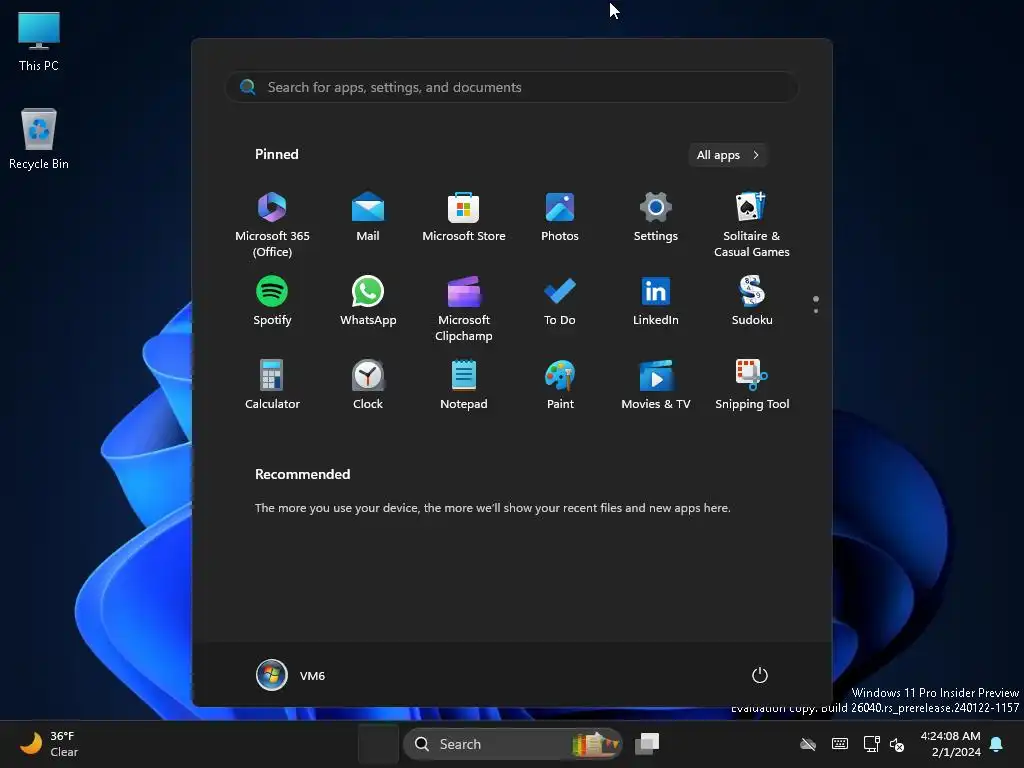Viewport: 1024px width, 768px height.
Task: Open the To Do app
Action: tap(560, 300)
